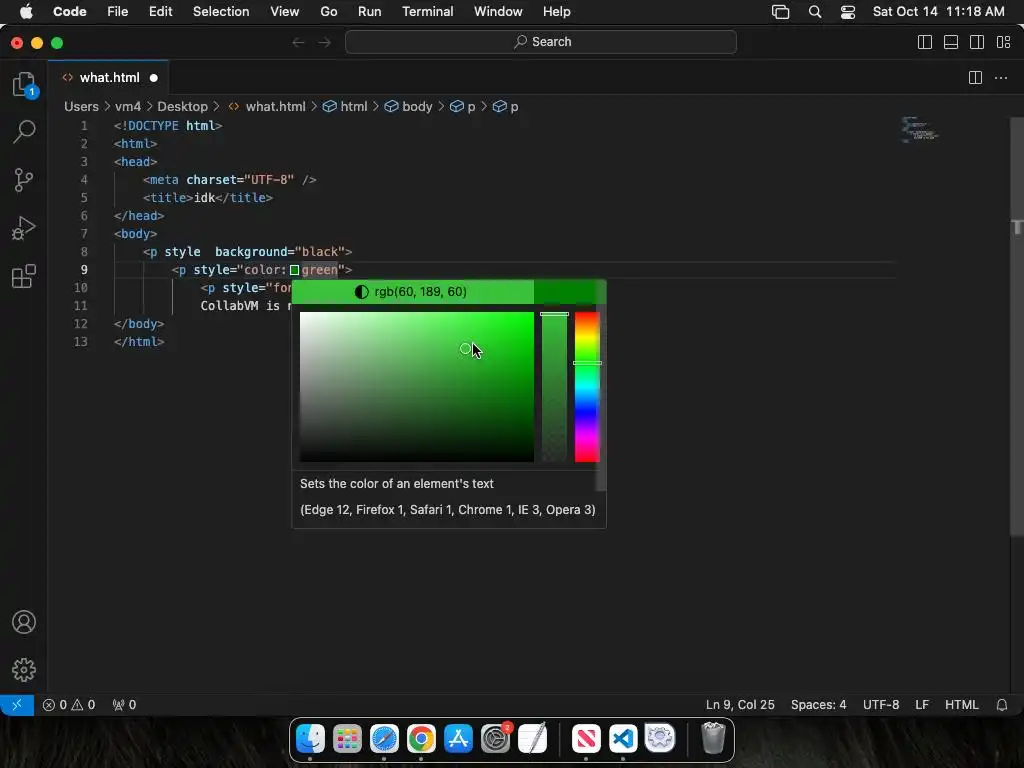
Task: Toggle Secondary Side Bar visibility
Action: pyautogui.click(x=977, y=42)
